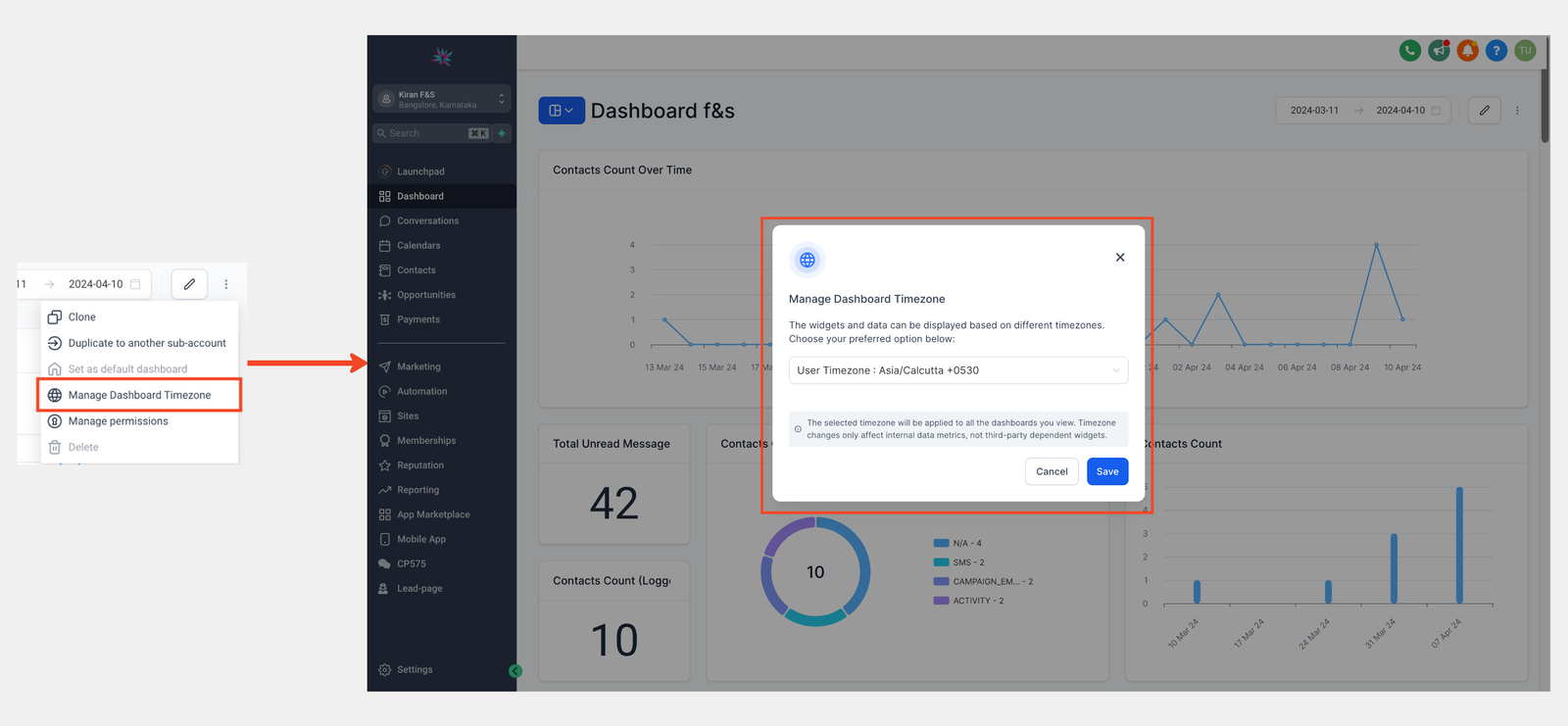
Task: Close the Manage Dashboard Timezone dialog
Action: coord(1119,258)
